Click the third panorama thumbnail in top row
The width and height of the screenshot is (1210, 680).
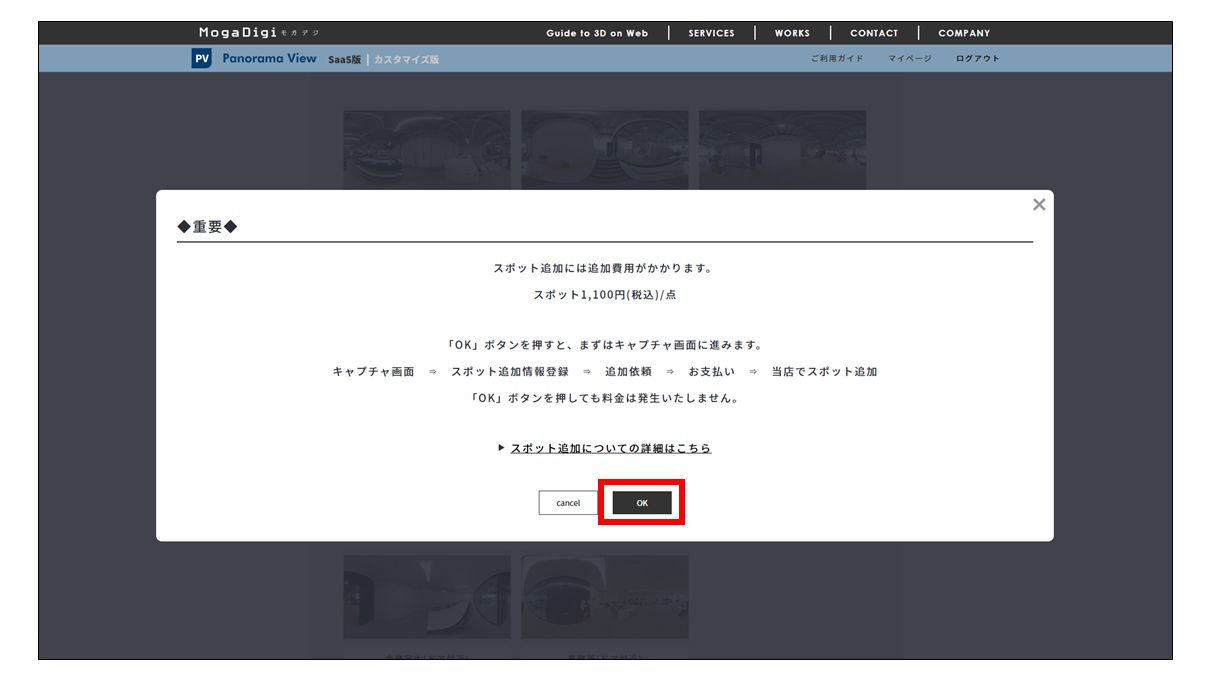click(x=783, y=150)
